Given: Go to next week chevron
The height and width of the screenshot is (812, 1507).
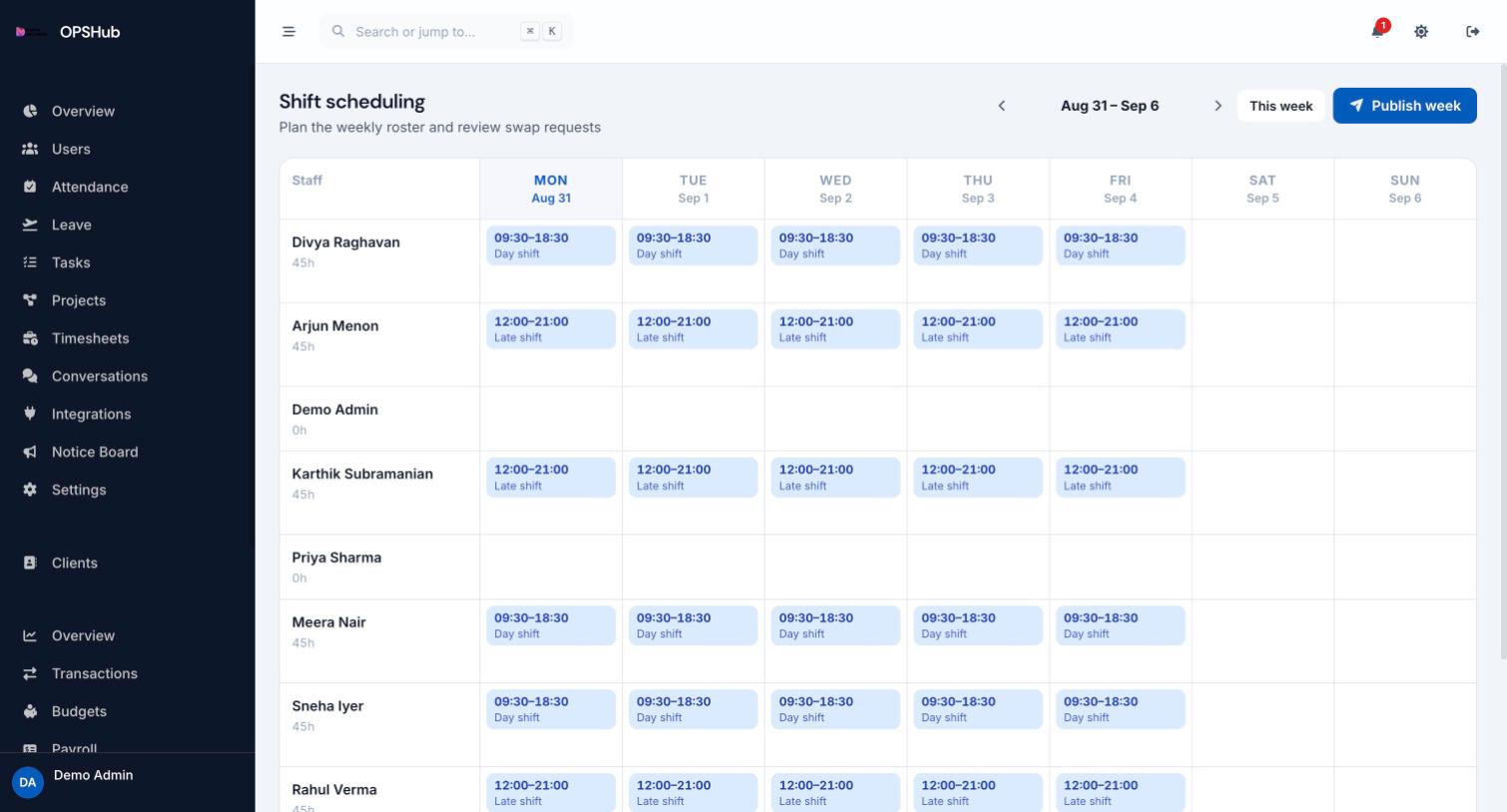Looking at the screenshot, I should click(1218, 106).
